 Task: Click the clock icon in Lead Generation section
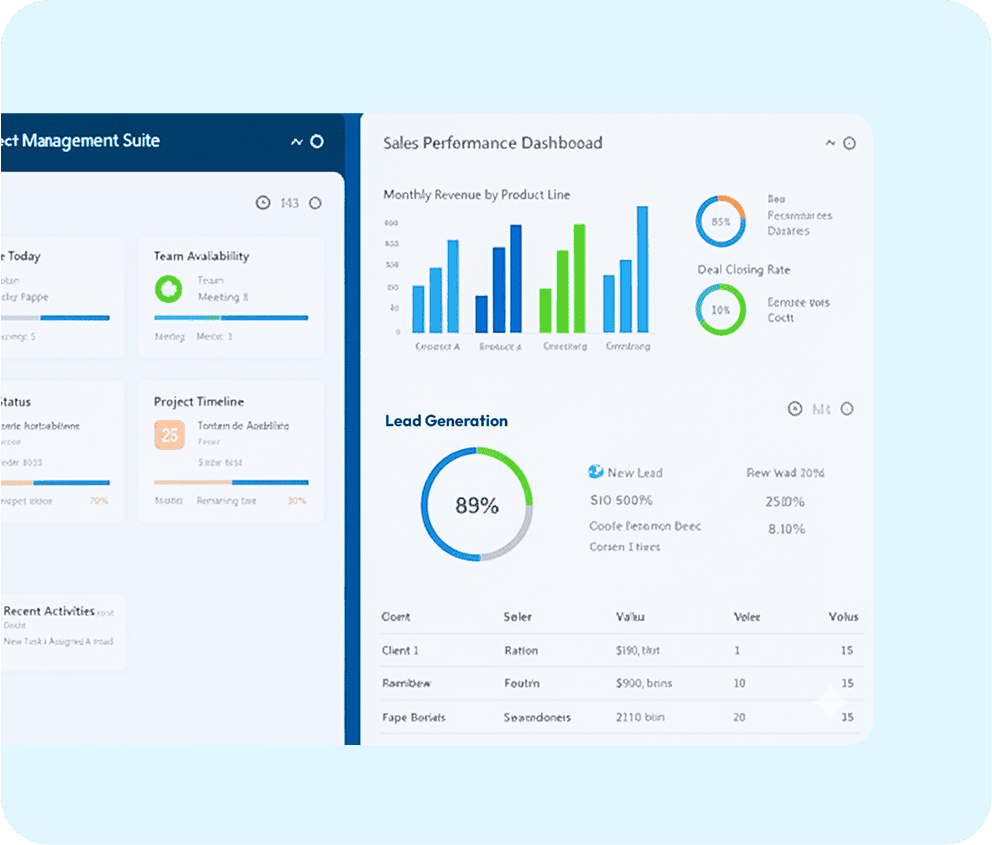tap(795, 409)
